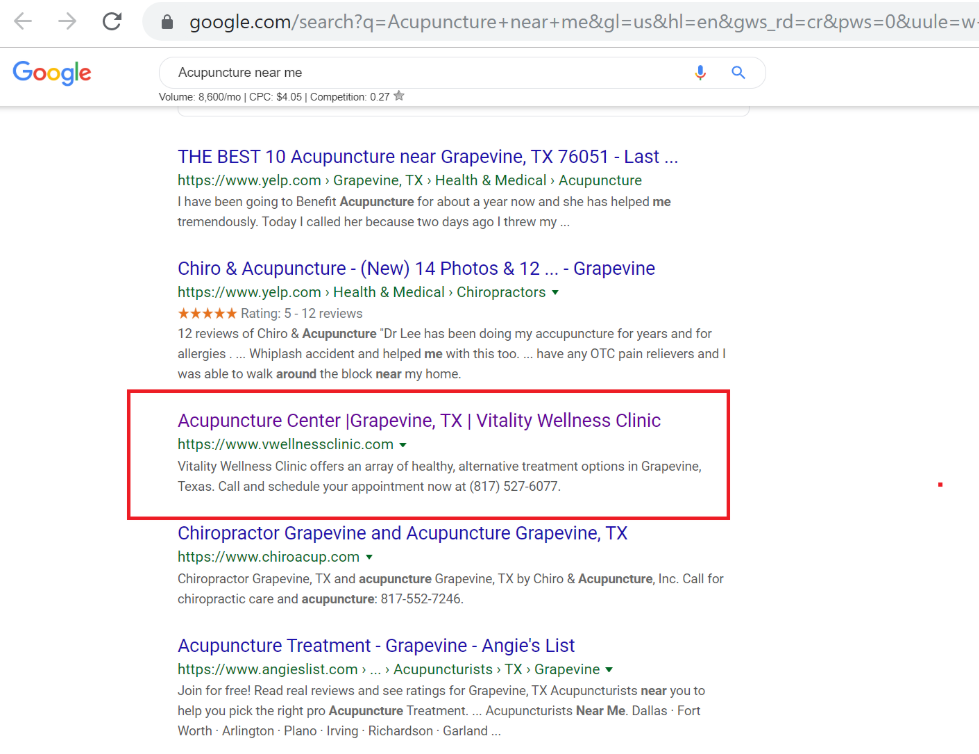This screenshot has height=754, width=979.
Task: Expand dropdown arrow next to chiroacup.com URL
Action: coord(369,557)
